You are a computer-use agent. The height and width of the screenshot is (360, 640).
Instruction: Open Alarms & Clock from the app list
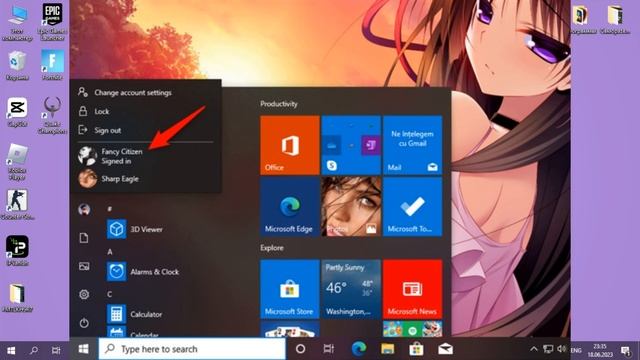pos(143,271)
